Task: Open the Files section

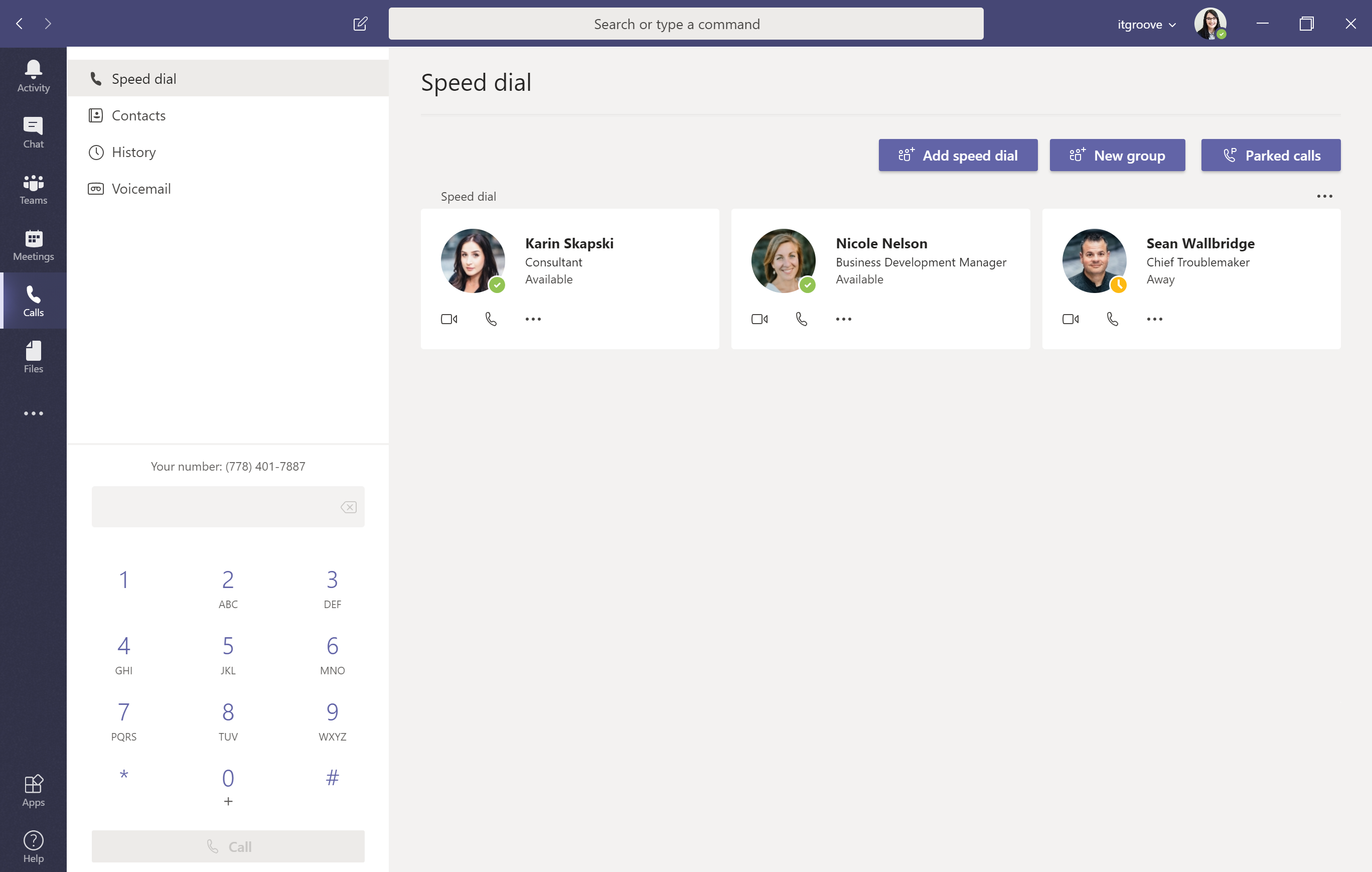Action: (x=33, y=356)
